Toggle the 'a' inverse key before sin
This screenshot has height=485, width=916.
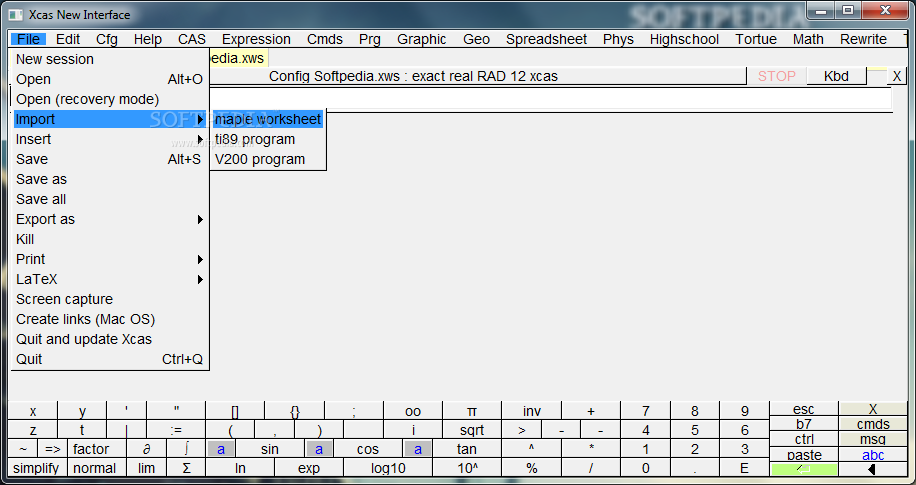[221, 449]
